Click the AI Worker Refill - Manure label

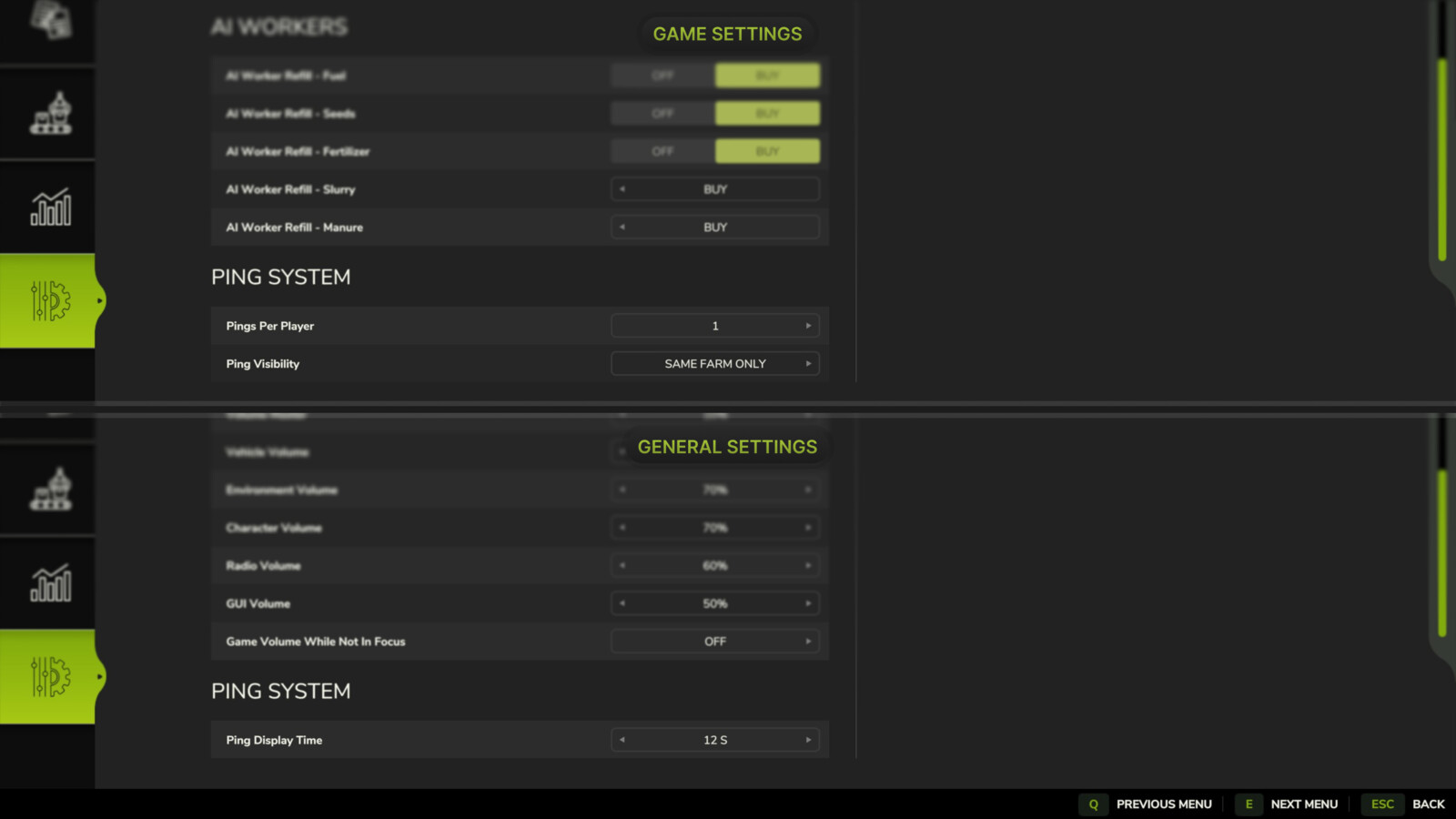point(295,227)
